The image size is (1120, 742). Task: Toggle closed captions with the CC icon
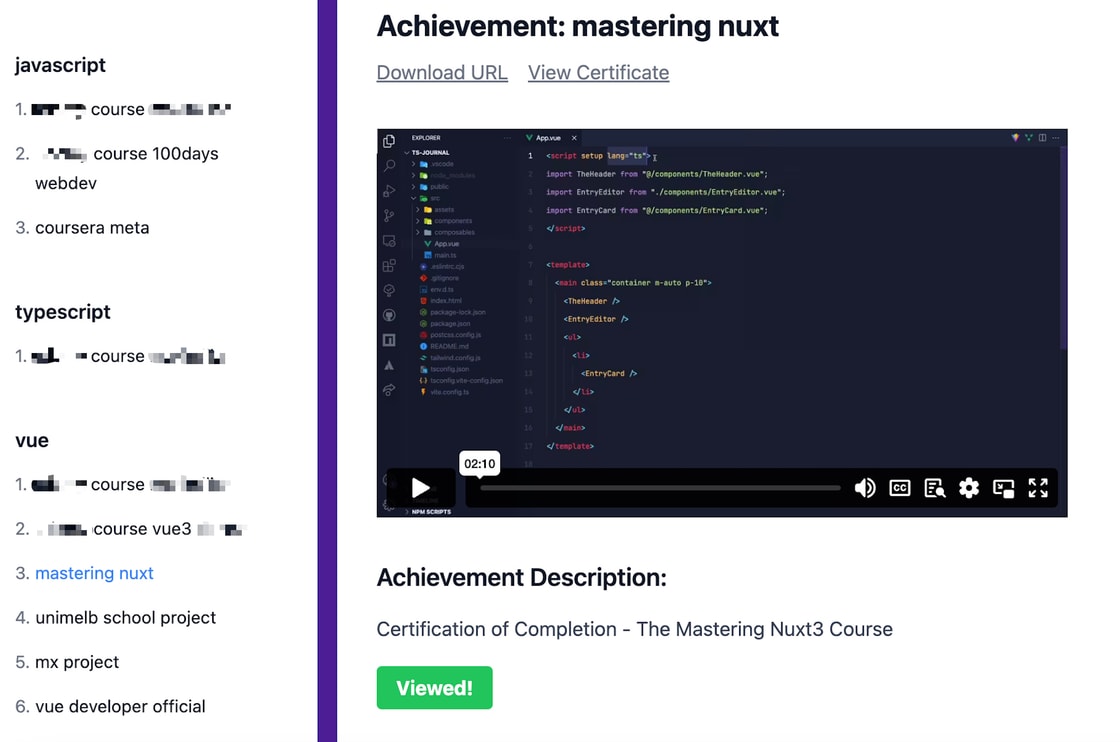pyautogui.click(x=899, y=488)
